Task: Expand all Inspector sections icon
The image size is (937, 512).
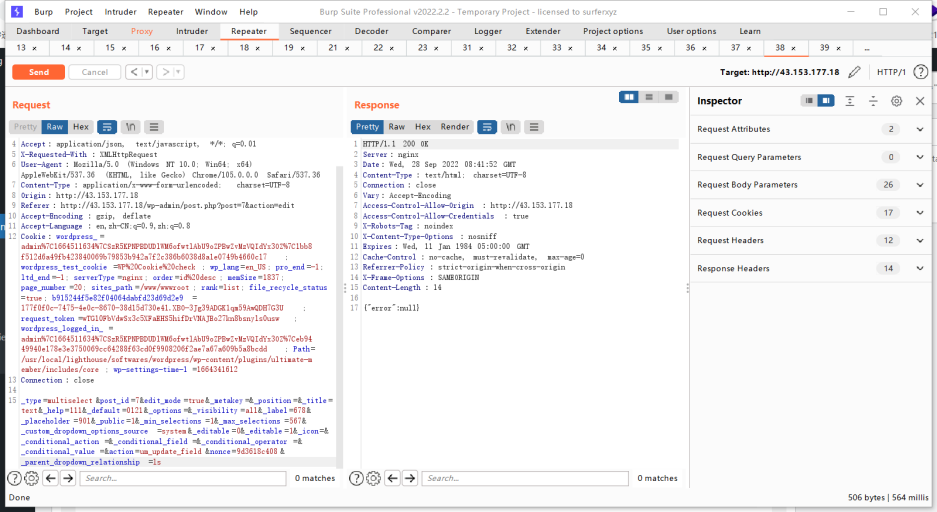Action: pyautogui.click(x=850, y=101)
